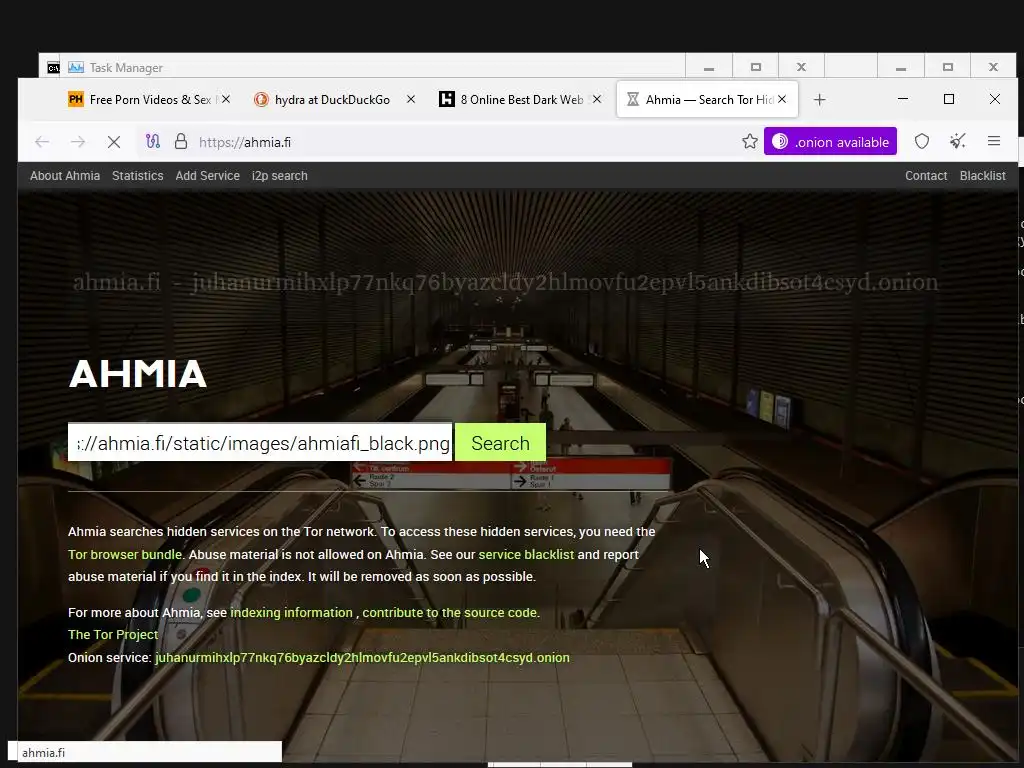Follow The Tor Project link
This screenshot has height=768, width=1024.
(x=113, y=635)
